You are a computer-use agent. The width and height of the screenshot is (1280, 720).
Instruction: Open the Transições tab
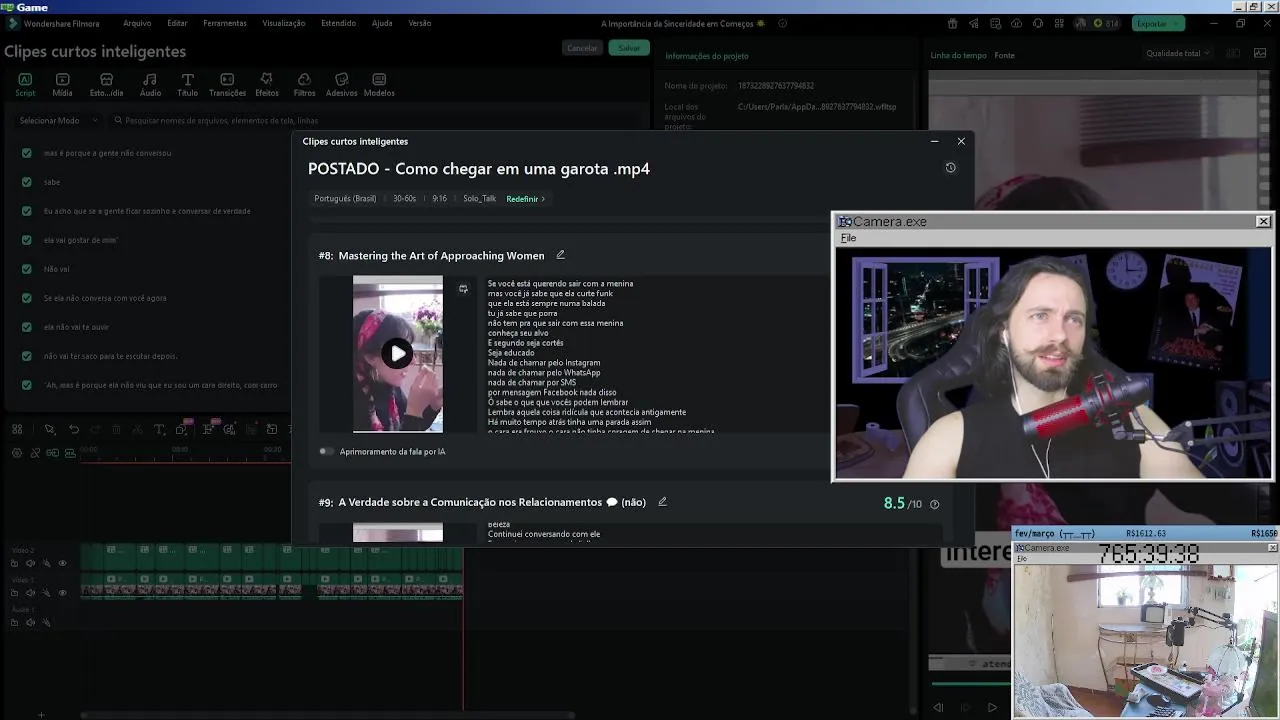point(227,85)
